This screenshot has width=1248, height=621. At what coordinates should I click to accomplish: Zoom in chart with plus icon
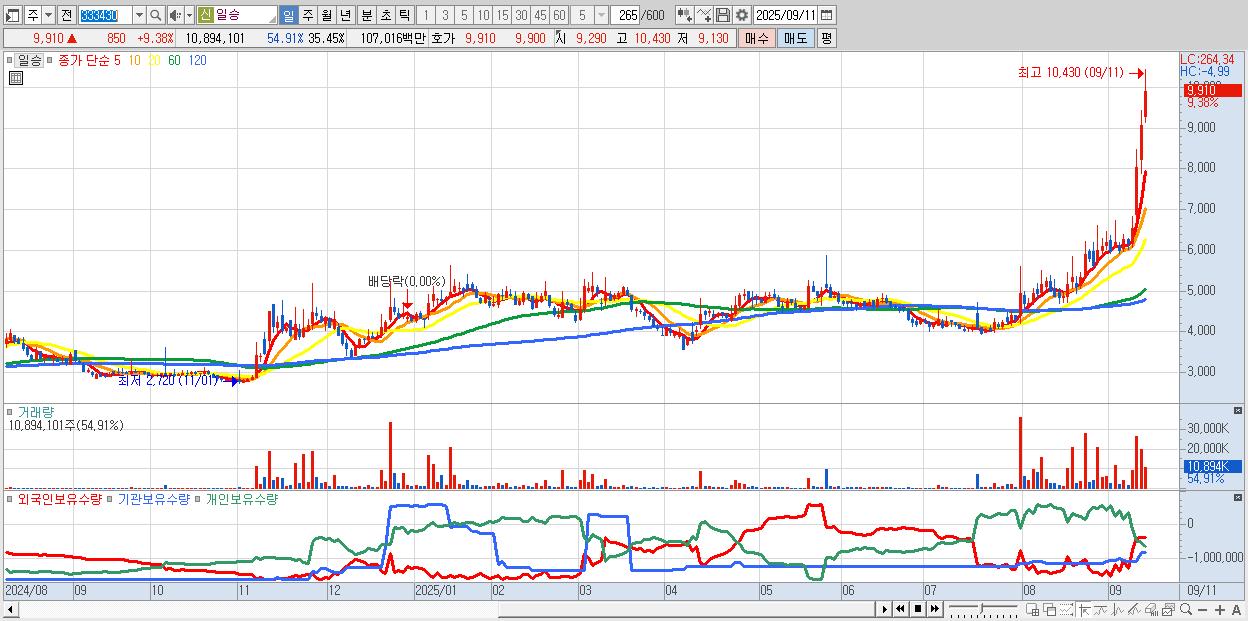(1219, 610)
